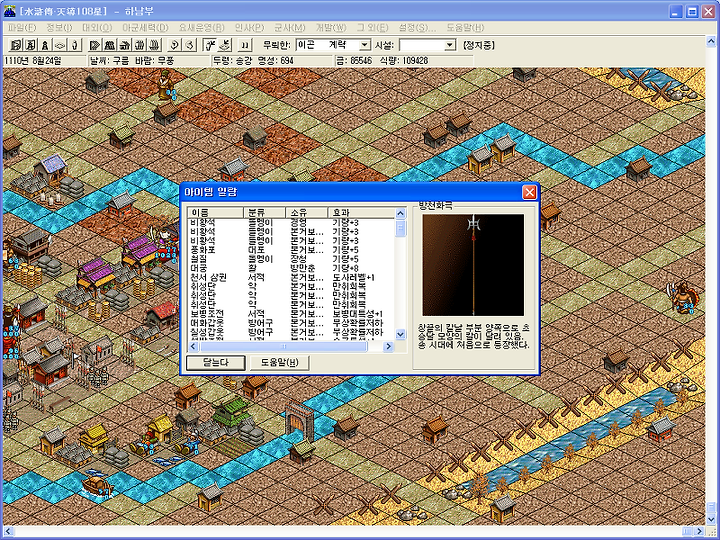Select the sailing ship toolbar icon
This screenshot has height=540, width=720.
(155, 45)
